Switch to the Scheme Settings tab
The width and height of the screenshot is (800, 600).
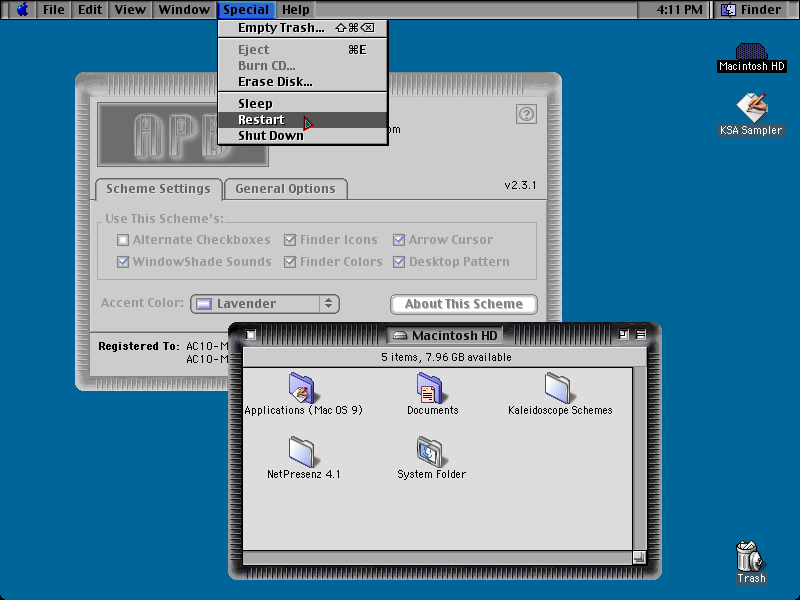pos(158,189)
